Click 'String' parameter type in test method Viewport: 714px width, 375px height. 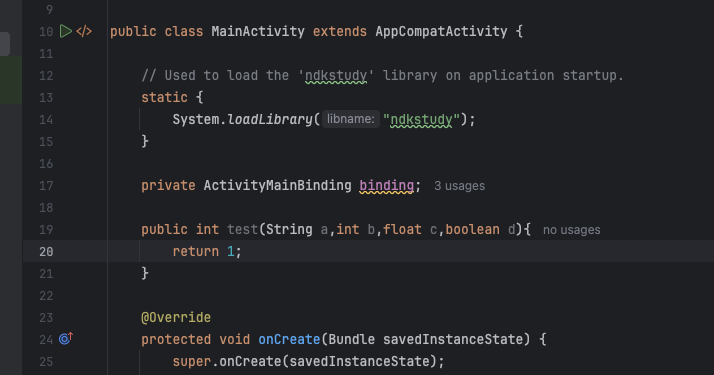pyautogui.click(x=289, y=229)
